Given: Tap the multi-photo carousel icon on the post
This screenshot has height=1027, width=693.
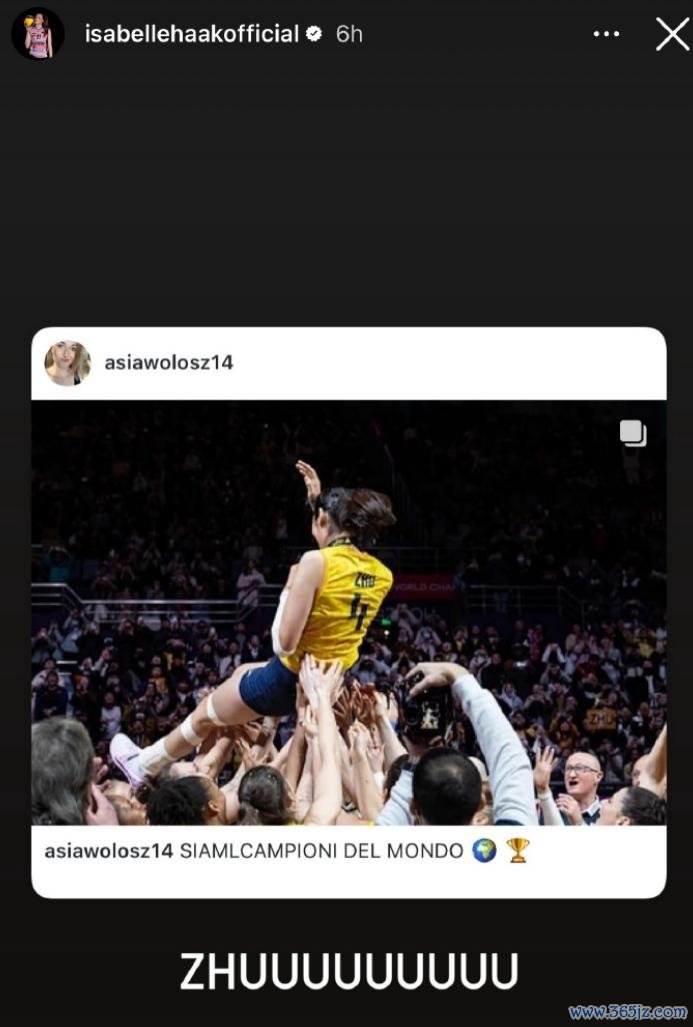Looking at the screenshot, I should (x=633, y=433).
